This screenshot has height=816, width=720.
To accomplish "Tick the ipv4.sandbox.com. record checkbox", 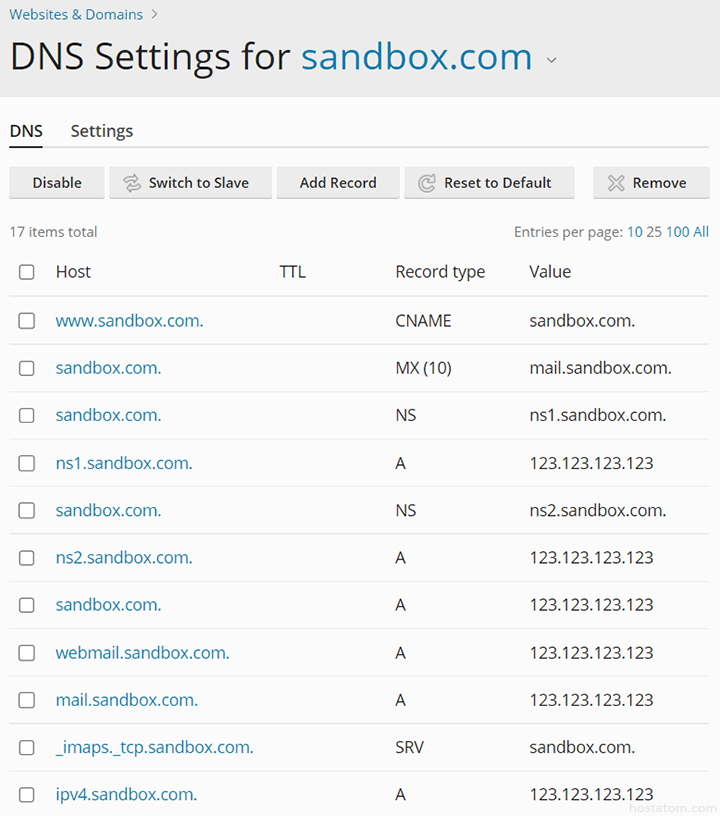I will (27, 795).
